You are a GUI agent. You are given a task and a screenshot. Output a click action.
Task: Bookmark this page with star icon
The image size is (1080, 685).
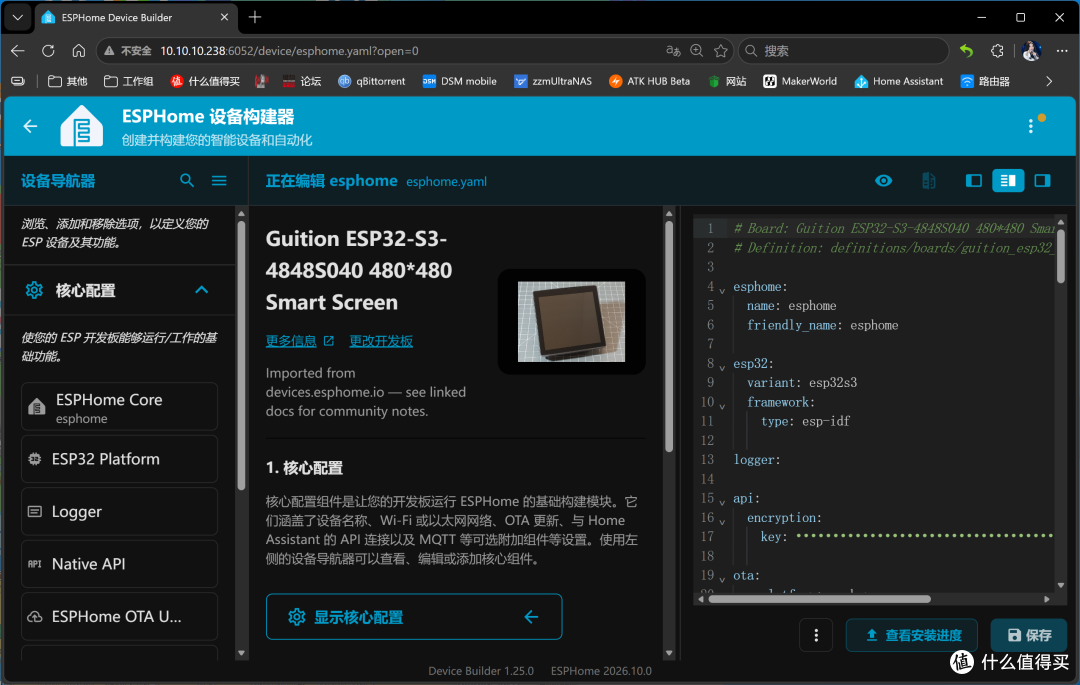720,51
